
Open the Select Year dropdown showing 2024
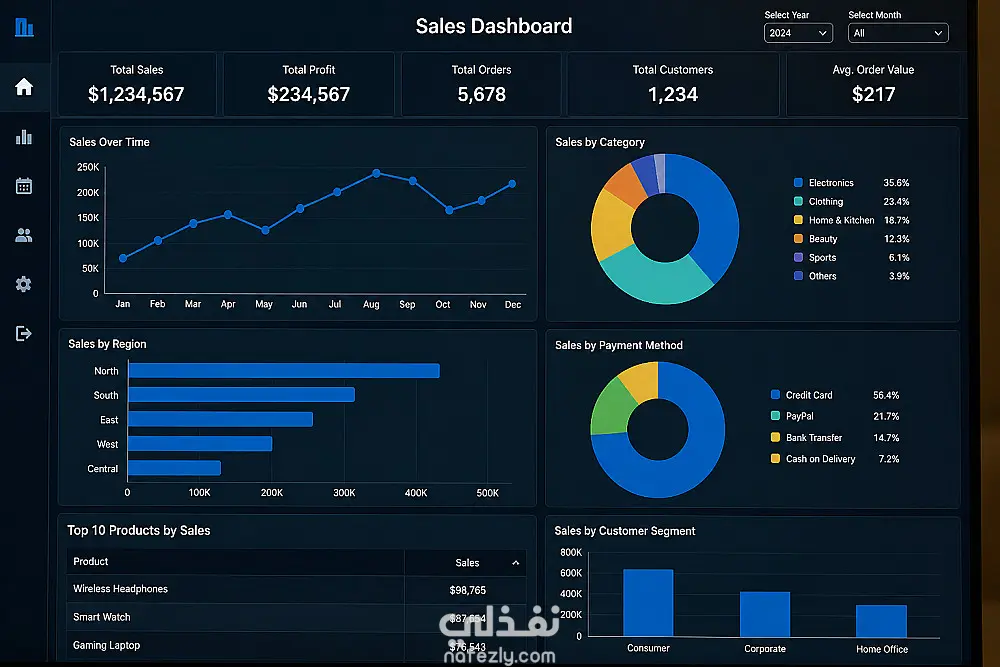[x=798, y=33]
